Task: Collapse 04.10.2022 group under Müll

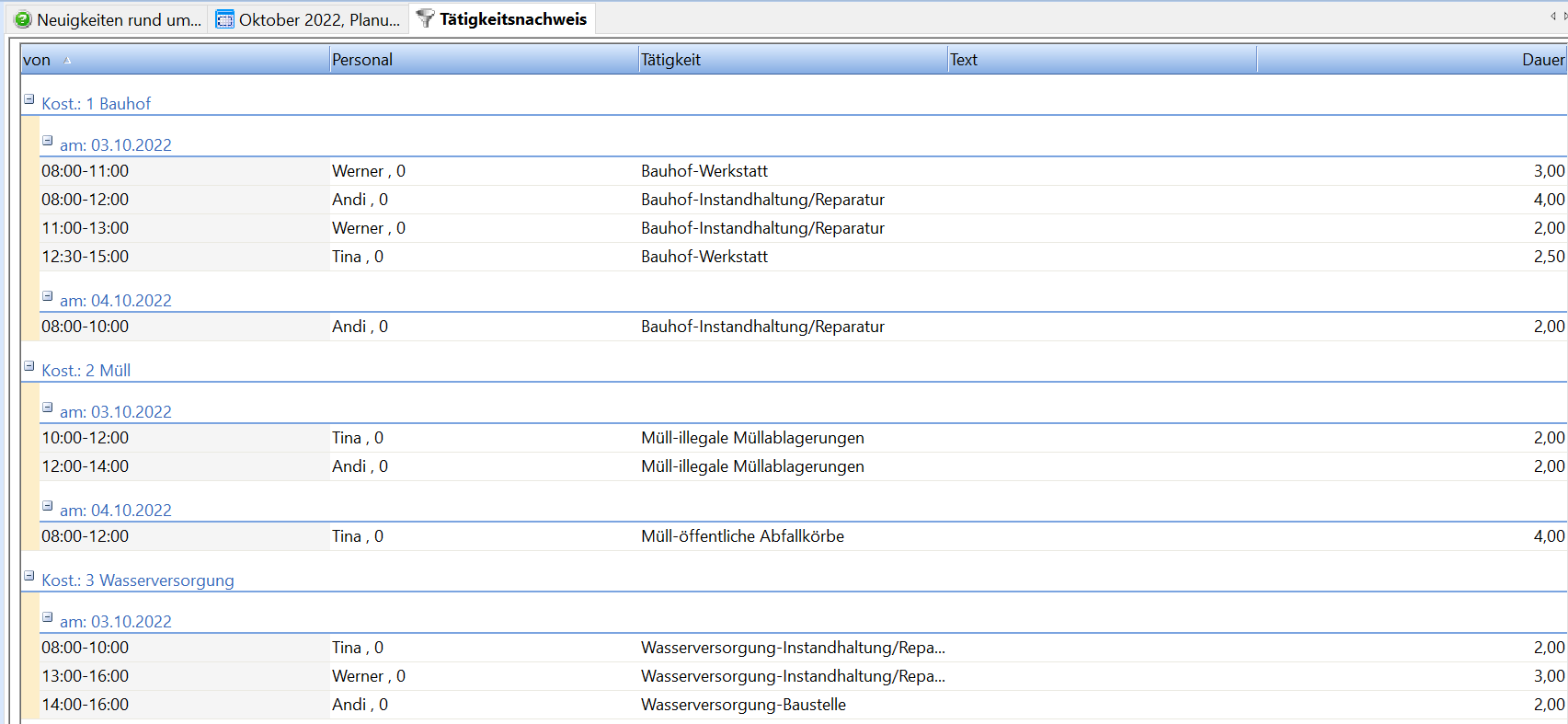Action: (x=48, y=506)
